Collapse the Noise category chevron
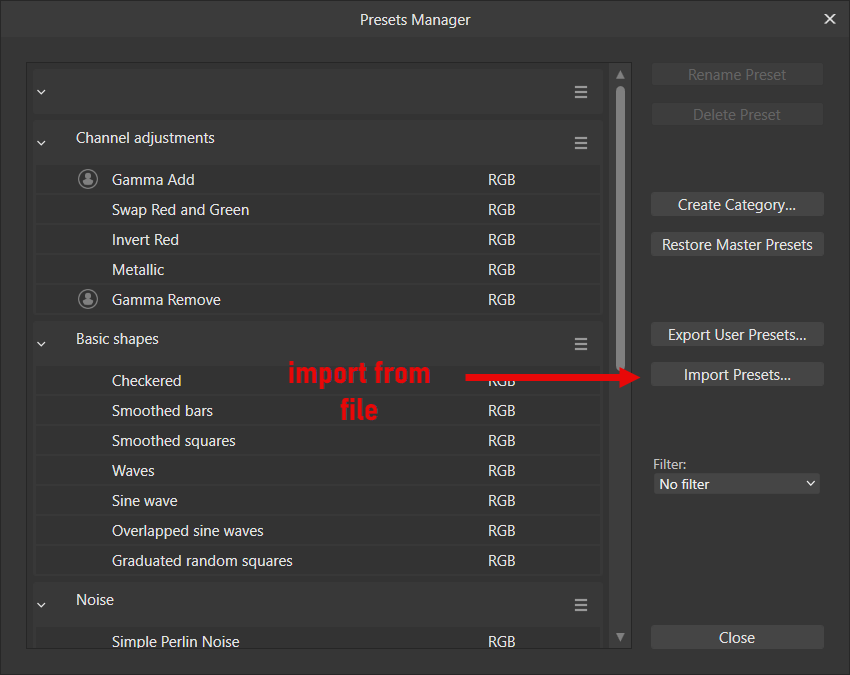 point(41,605)
